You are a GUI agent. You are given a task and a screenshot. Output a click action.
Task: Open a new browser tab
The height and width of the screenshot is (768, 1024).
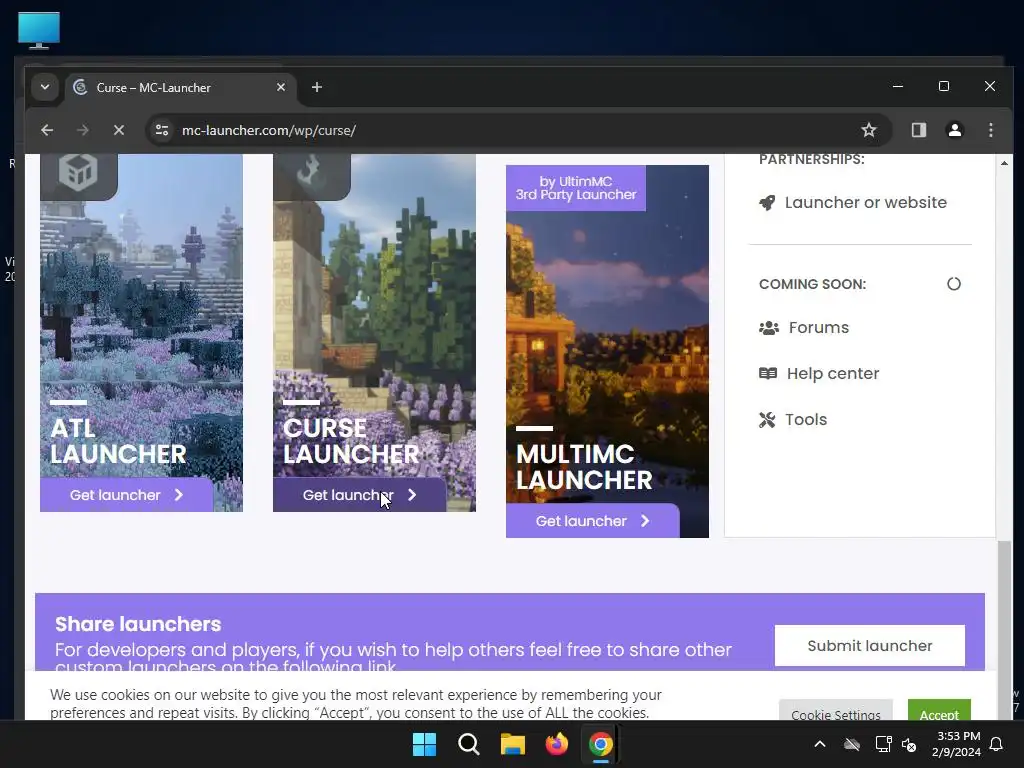coord(317,87)
